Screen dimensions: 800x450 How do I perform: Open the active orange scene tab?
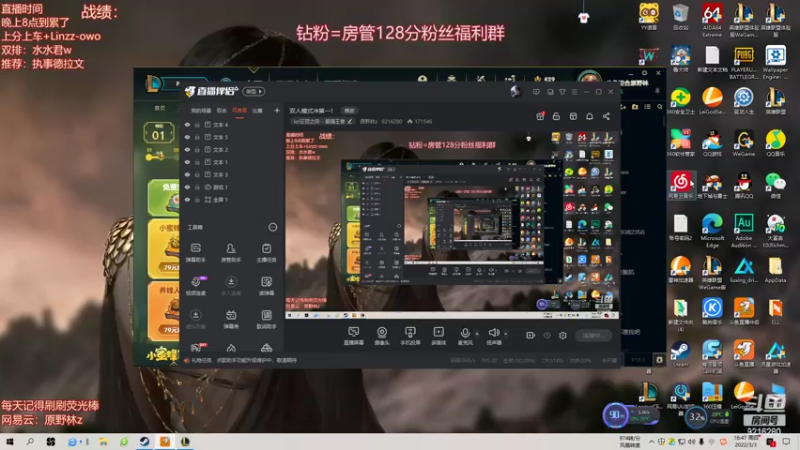[x=239, y=111]
